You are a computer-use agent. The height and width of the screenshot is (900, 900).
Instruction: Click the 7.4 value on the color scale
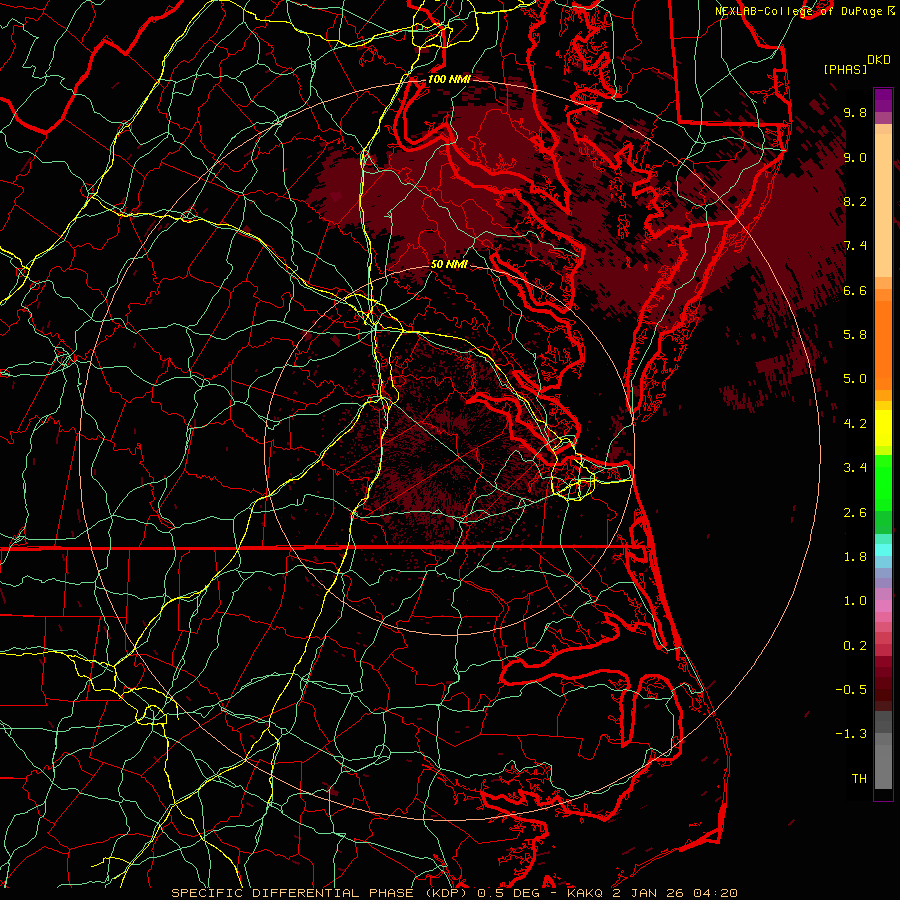[855, 246]
